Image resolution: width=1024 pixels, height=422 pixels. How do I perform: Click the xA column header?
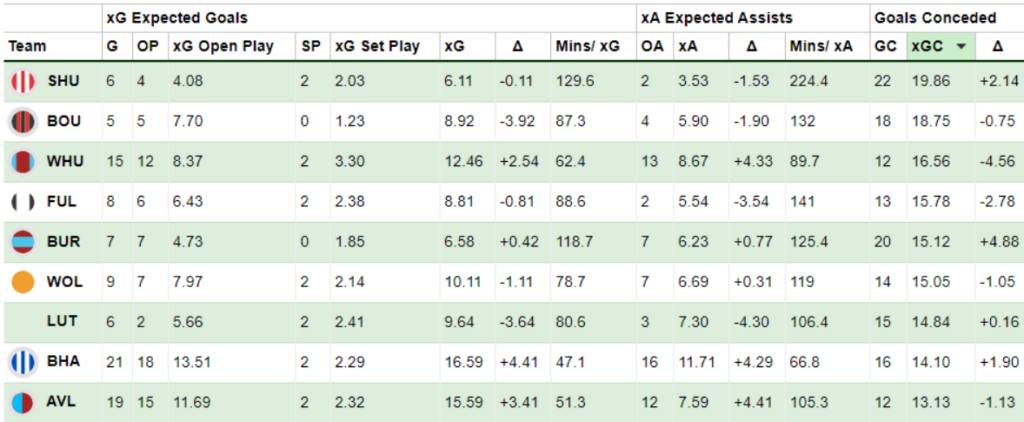coord(687,46)
